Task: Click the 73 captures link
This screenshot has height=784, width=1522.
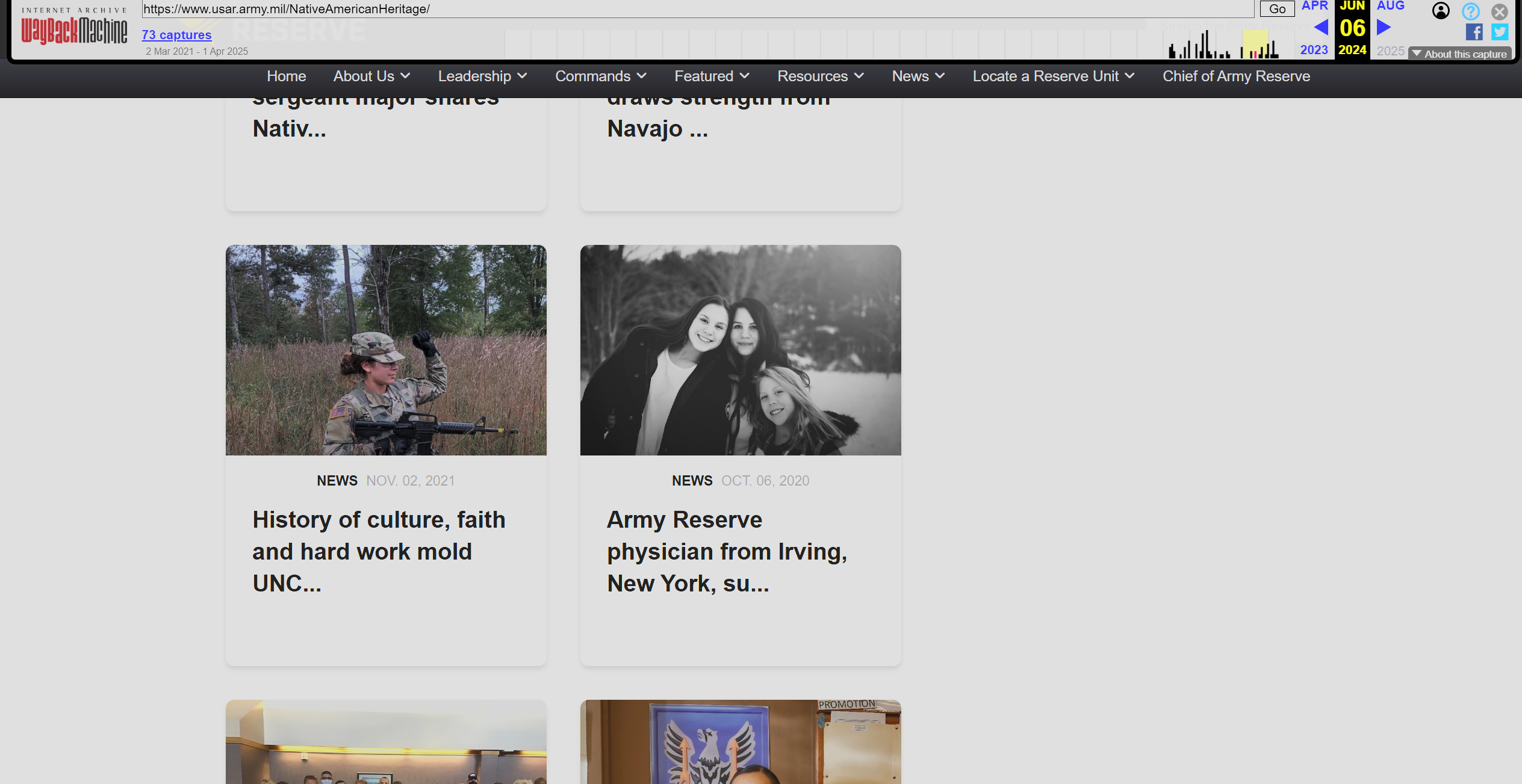Action: [x=176, y=35]
